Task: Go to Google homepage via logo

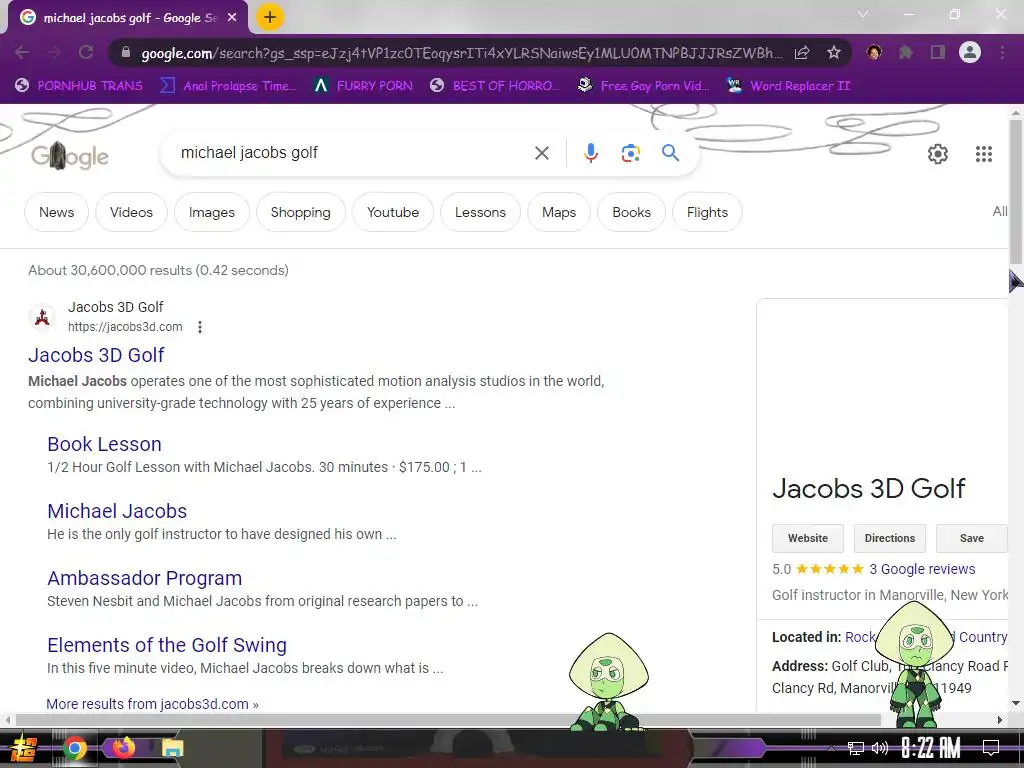Action: (x=70, y=156)
